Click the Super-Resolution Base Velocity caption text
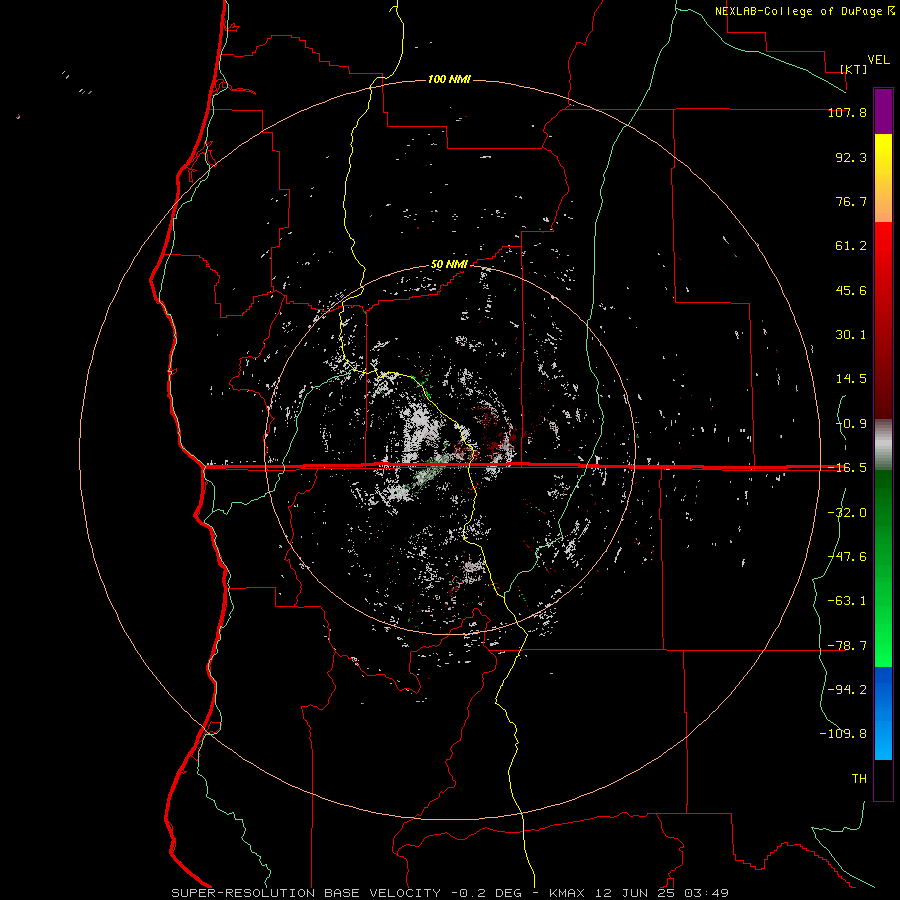 point(450,893)
